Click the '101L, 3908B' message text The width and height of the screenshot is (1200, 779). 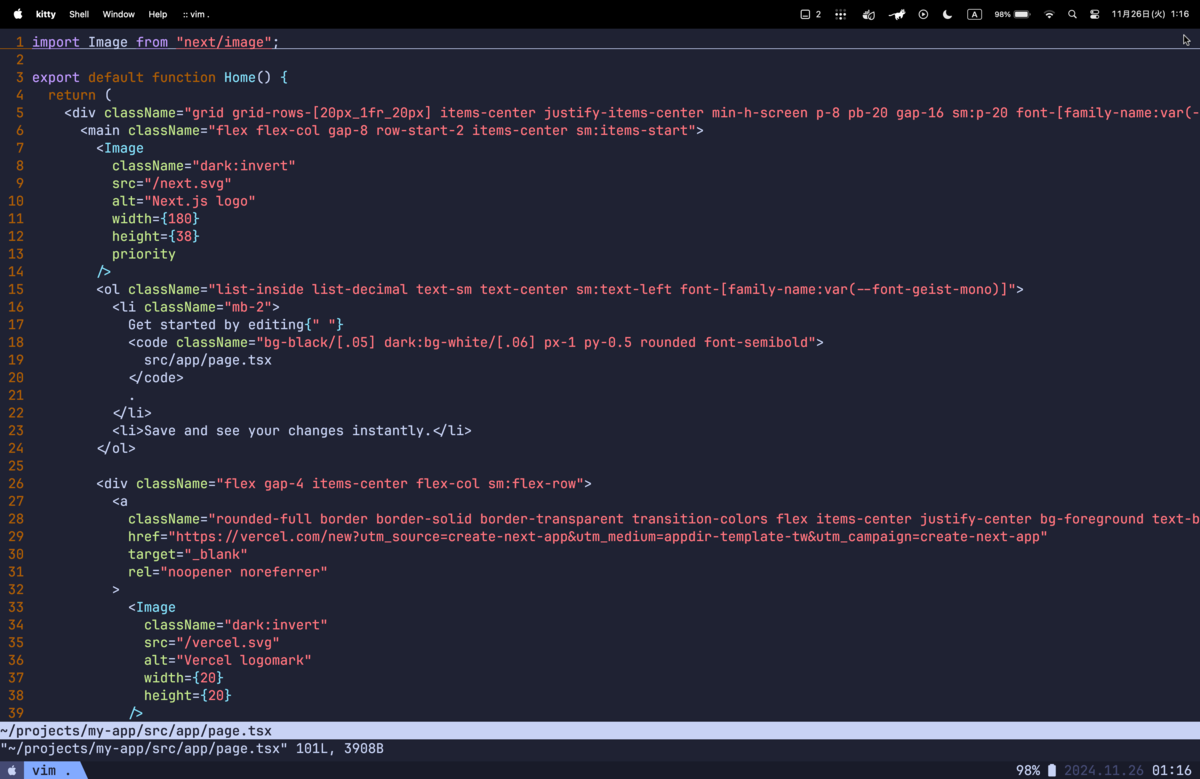coord(340,748)
